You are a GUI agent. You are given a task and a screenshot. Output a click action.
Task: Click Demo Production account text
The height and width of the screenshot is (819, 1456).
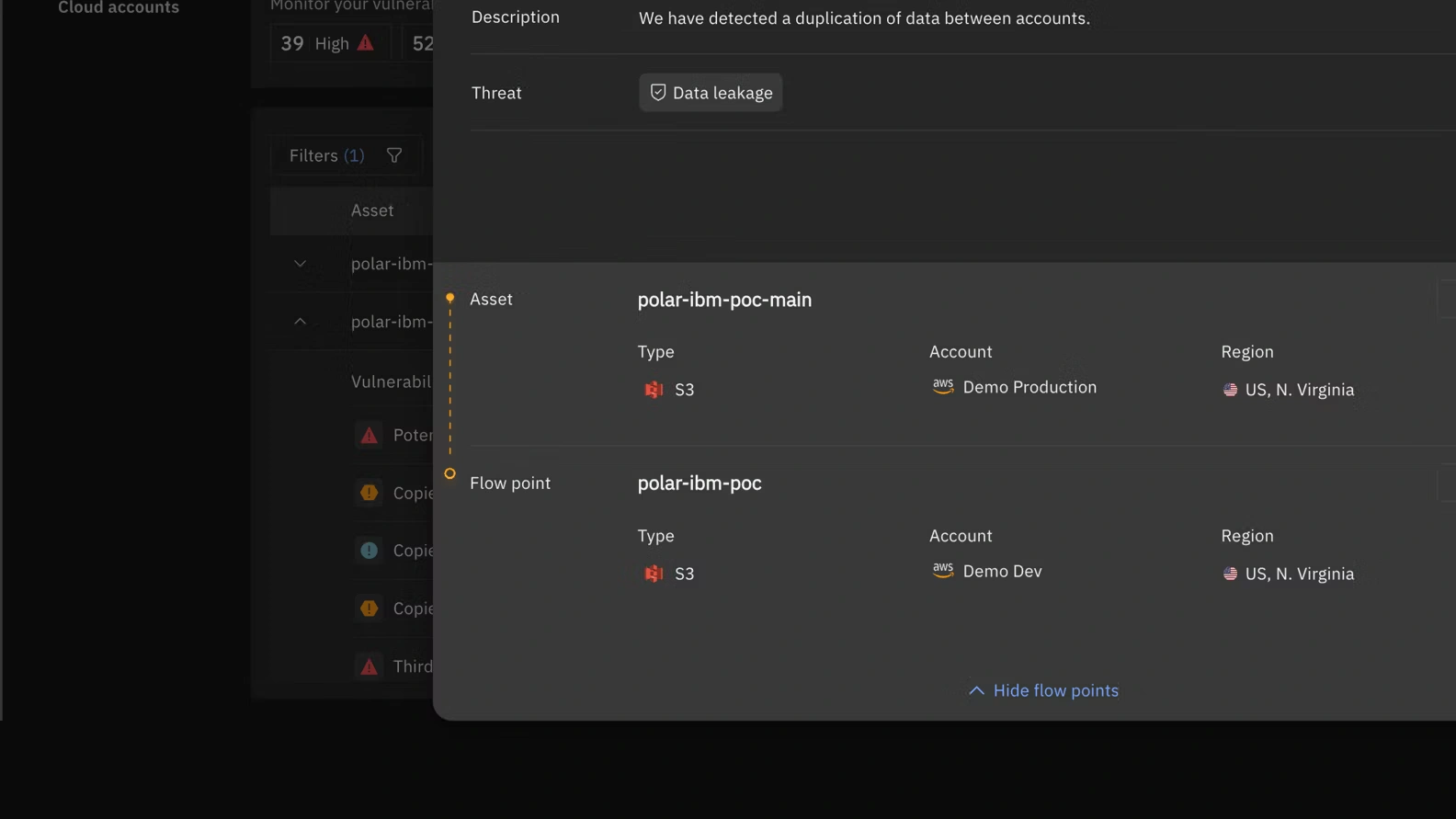(1029, 387)
